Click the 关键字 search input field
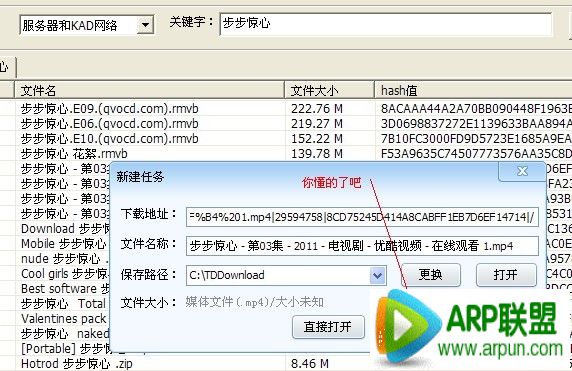572x371 pixels. tap(386, 24)
